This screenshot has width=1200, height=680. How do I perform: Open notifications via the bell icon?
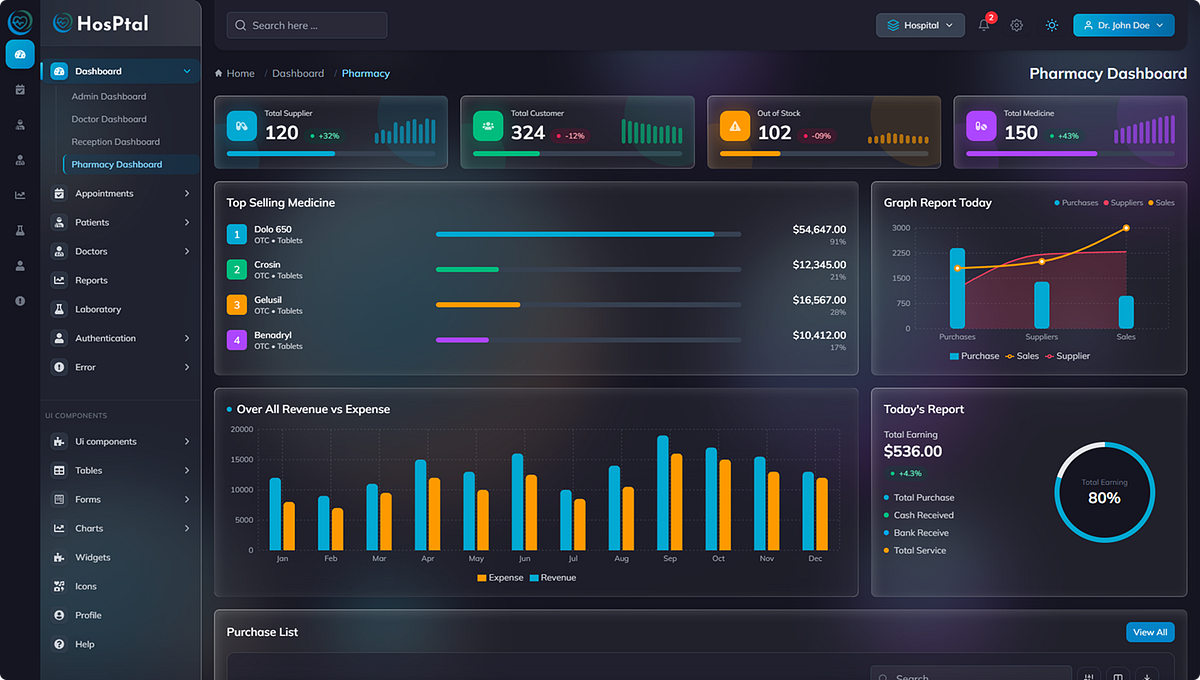tap(984, 25)
